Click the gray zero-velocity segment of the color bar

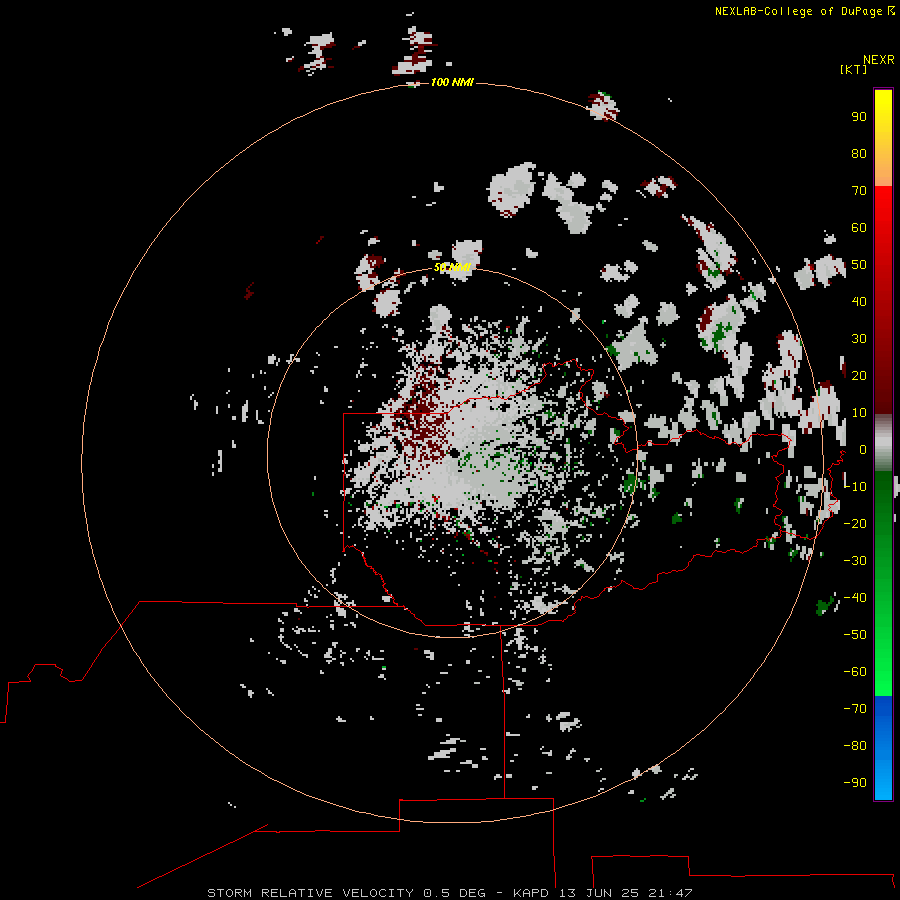pos(883,443)
